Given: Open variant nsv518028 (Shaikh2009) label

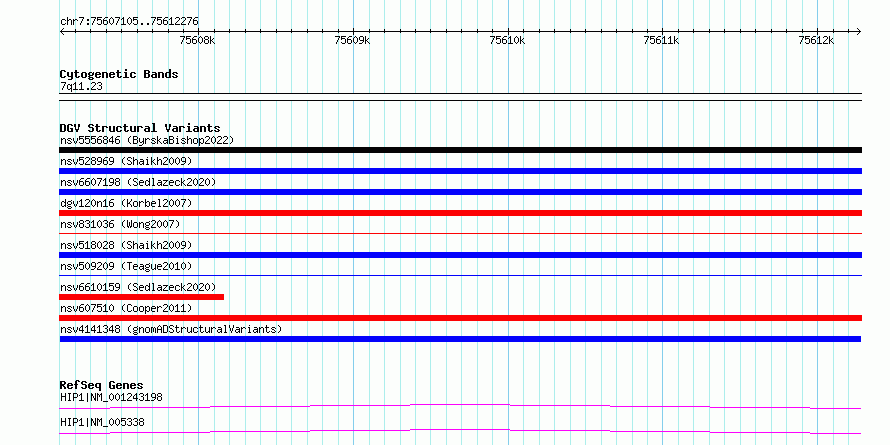Looking at the screenshot, I should (126, 245).
